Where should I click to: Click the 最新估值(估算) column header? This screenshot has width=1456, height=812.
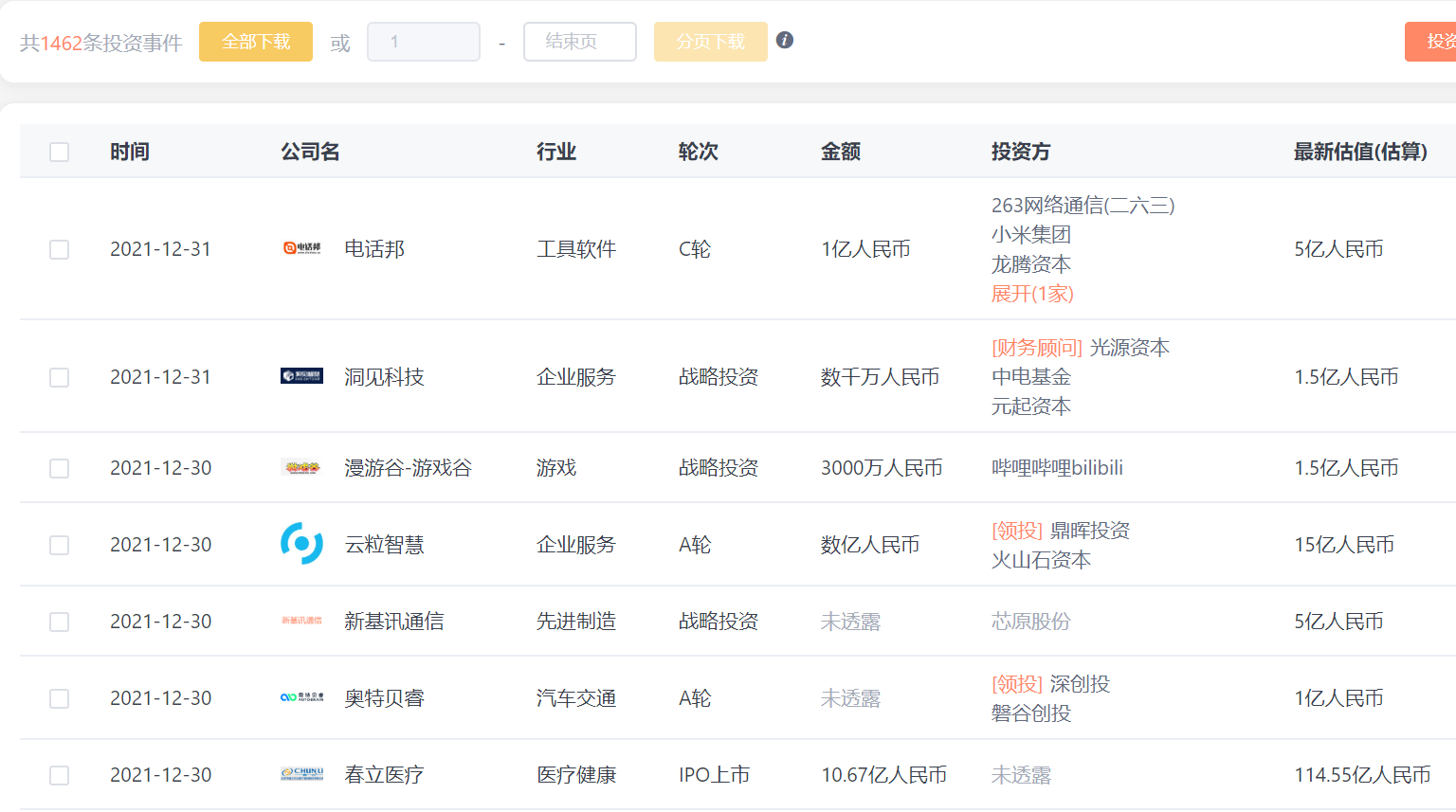tap(1361, 152)
